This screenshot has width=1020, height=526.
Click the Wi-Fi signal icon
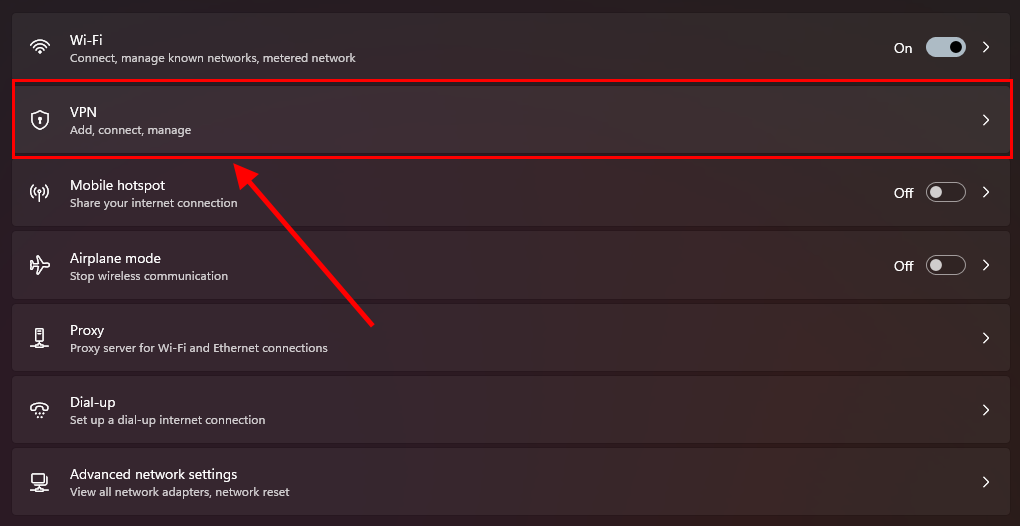40,47
